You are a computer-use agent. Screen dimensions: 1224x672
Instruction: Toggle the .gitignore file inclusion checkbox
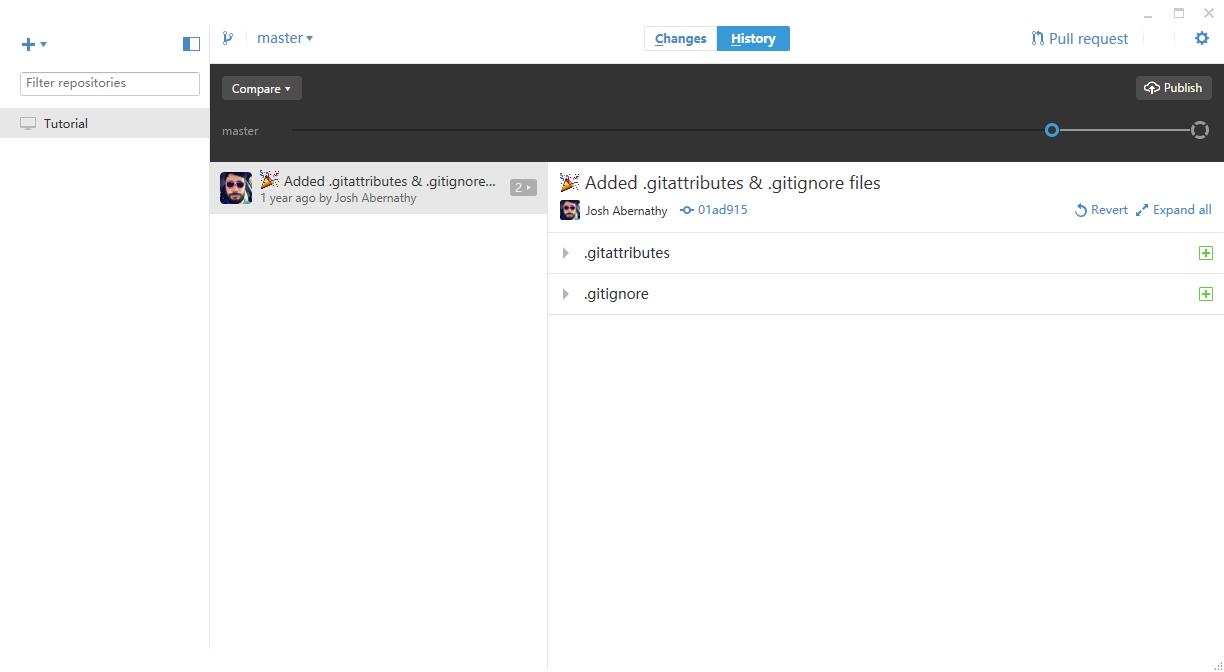(1205, 293)
